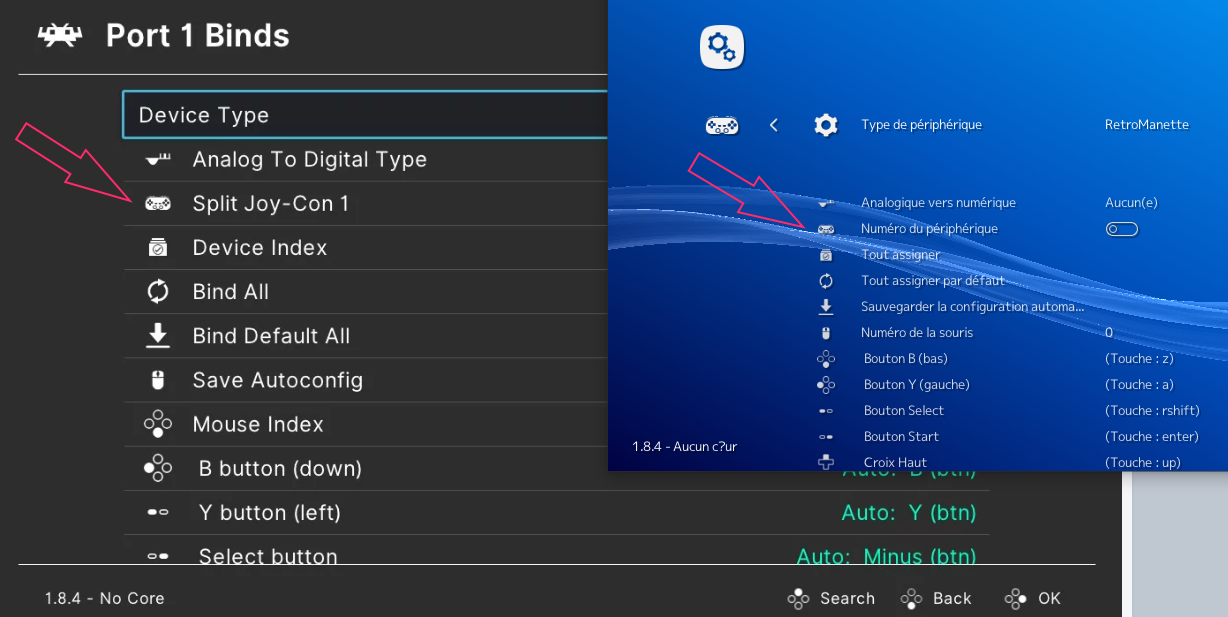Click the clipboard icon next to Device Index
Screen dimensions: 1228x617
point(156,246)
